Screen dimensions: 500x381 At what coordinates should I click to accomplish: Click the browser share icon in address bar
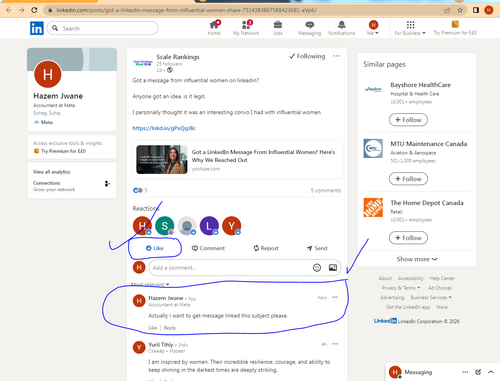(447, 10)
